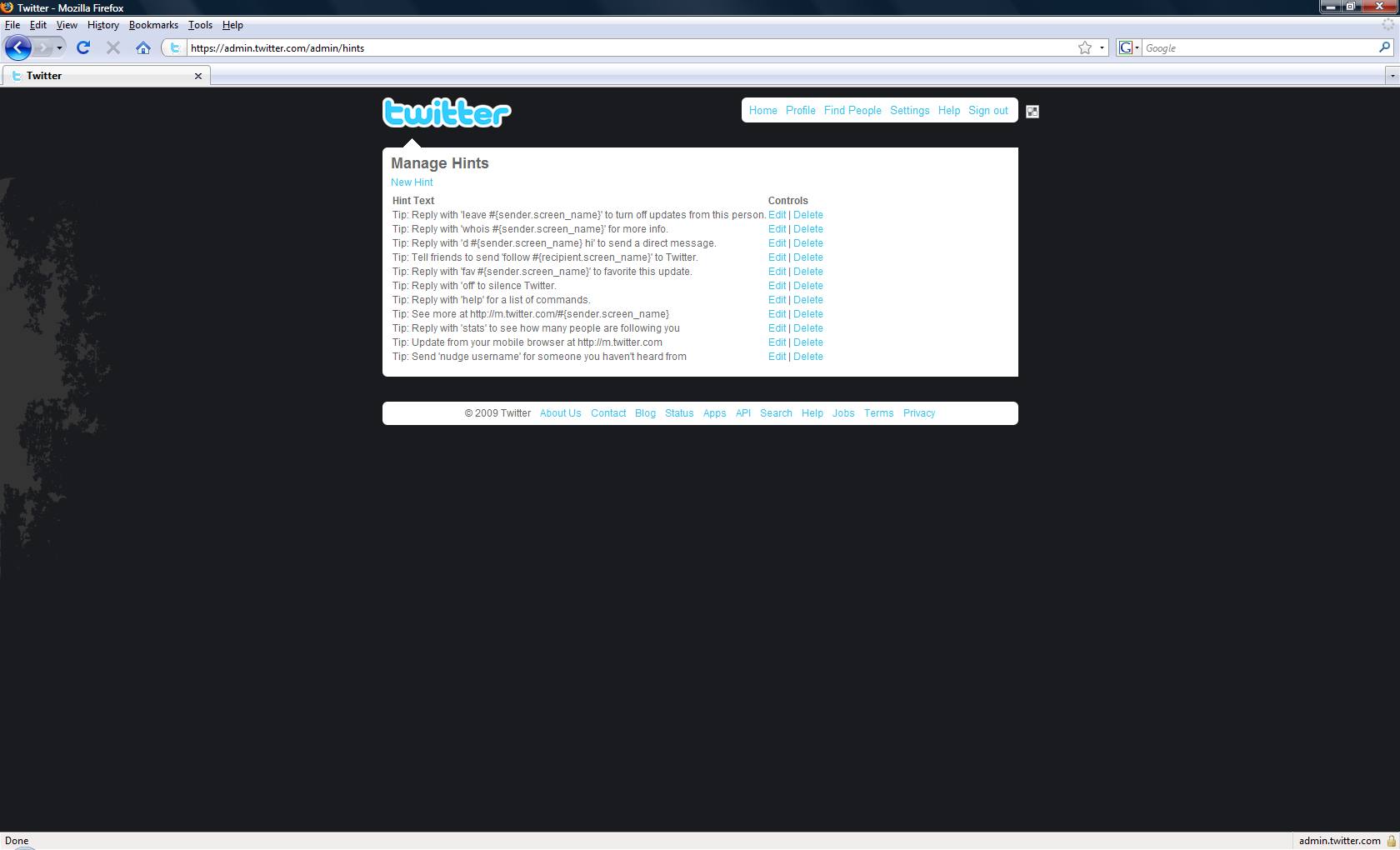
Task: Open the Firefox Help menu
Action: tap(232, 25)
